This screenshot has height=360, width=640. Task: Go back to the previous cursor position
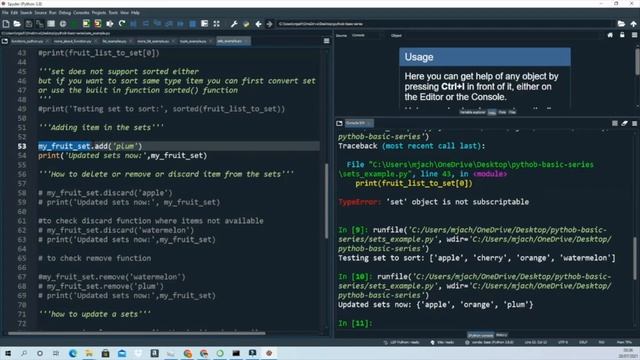pyautogui.click(x=258, y=24)
